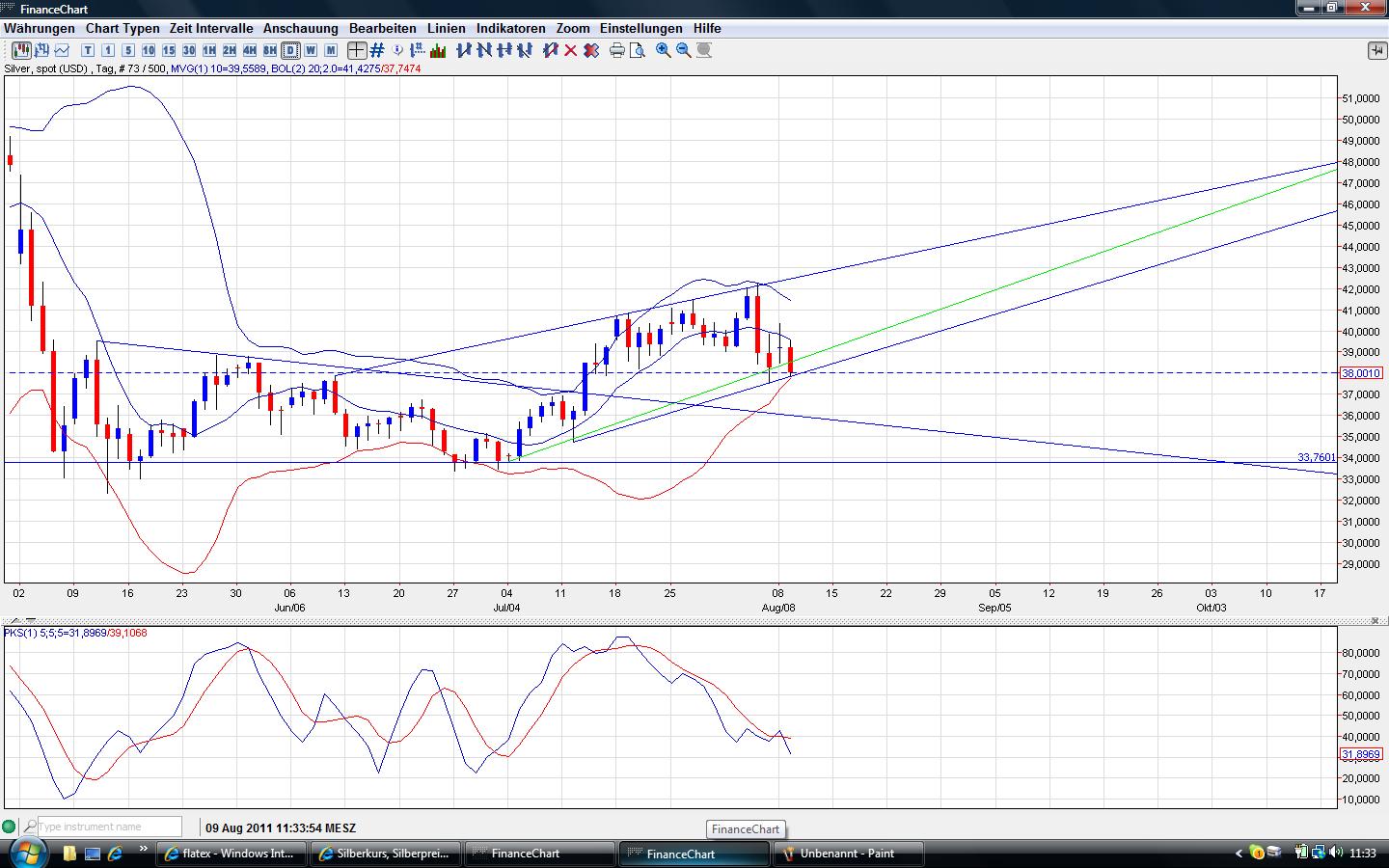
Task: Click the volume icon in system tray
Action: [1336, 853]
